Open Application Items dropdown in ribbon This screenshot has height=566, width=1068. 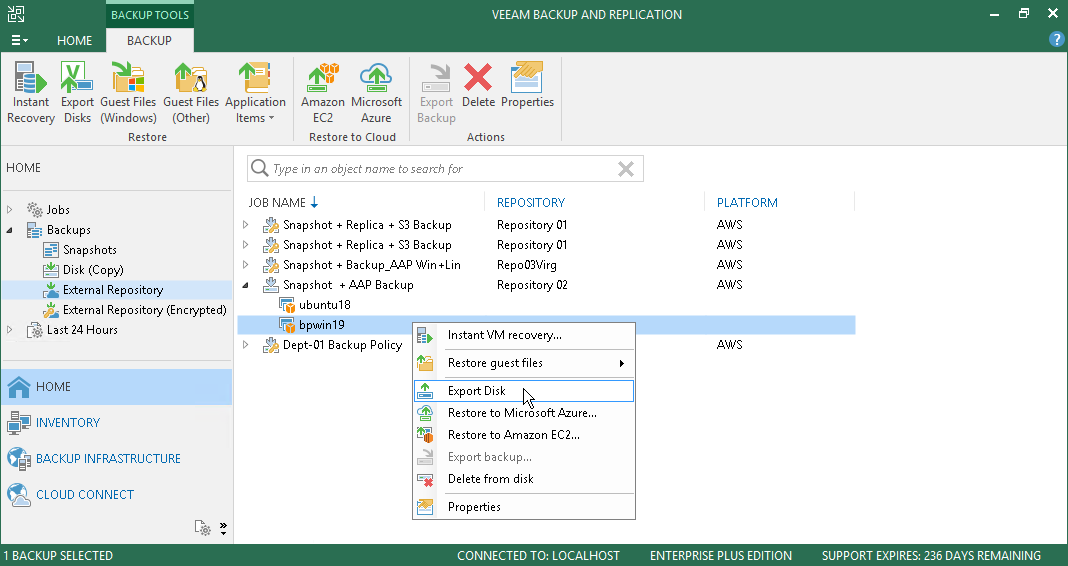[x=255, y=93]
